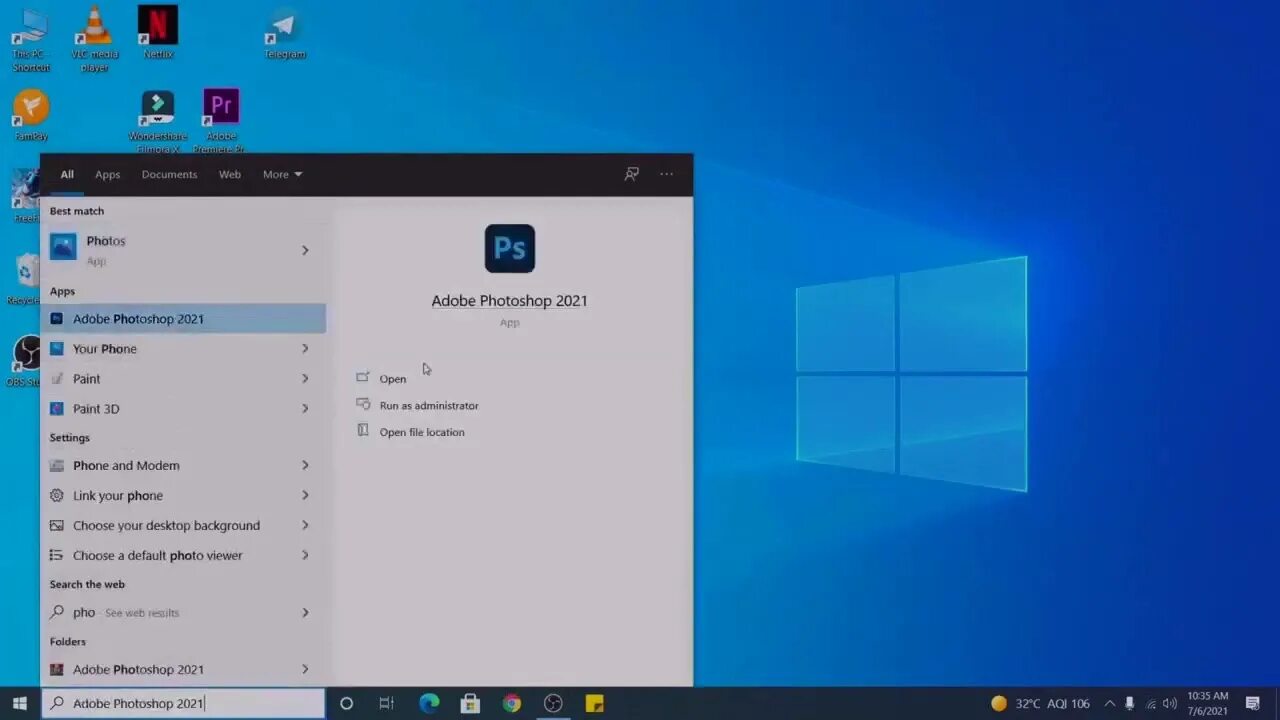Open Microsoft Store from taskbar

470,703
